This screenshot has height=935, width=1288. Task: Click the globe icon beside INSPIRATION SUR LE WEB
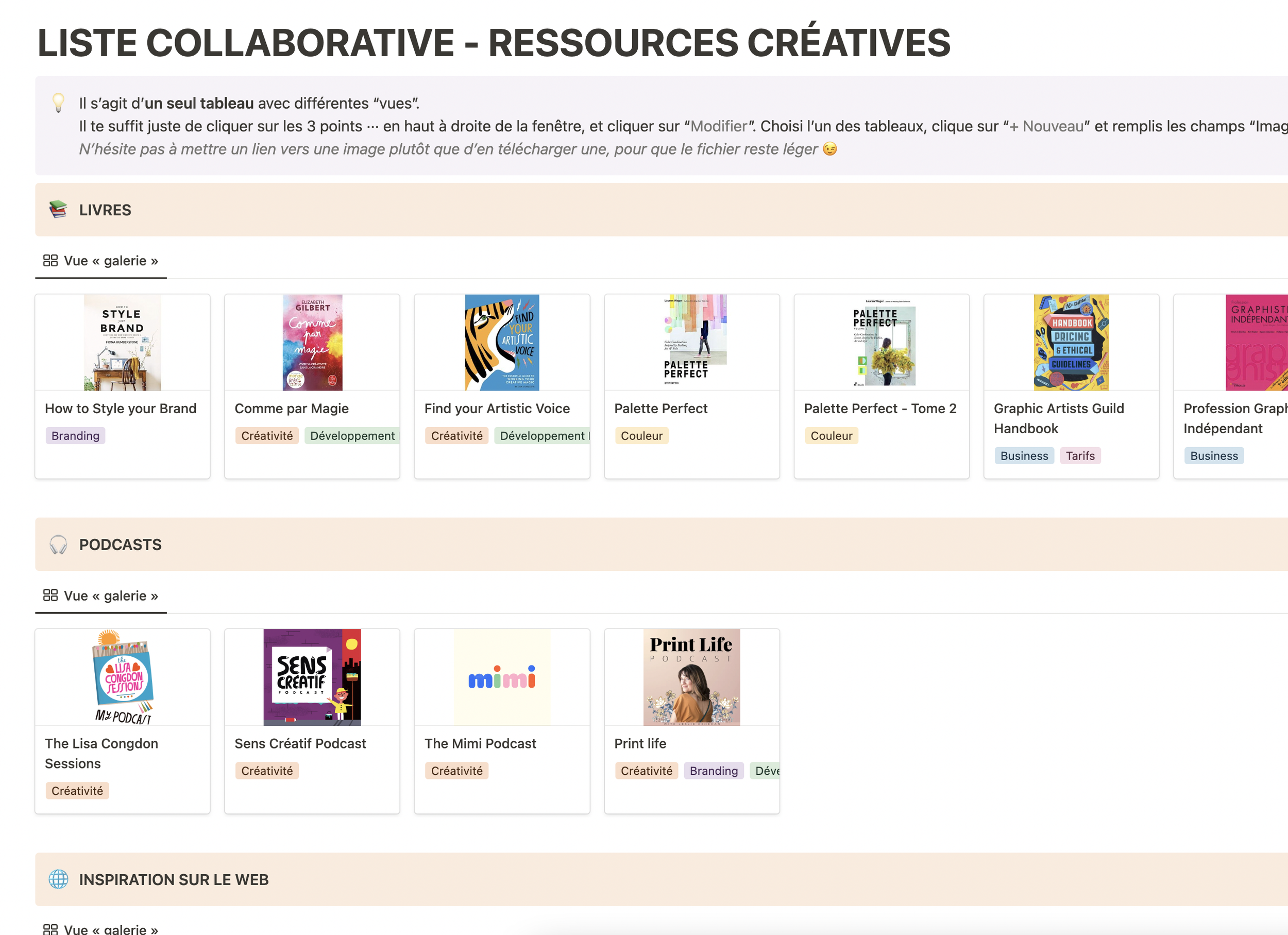point(58,879)
